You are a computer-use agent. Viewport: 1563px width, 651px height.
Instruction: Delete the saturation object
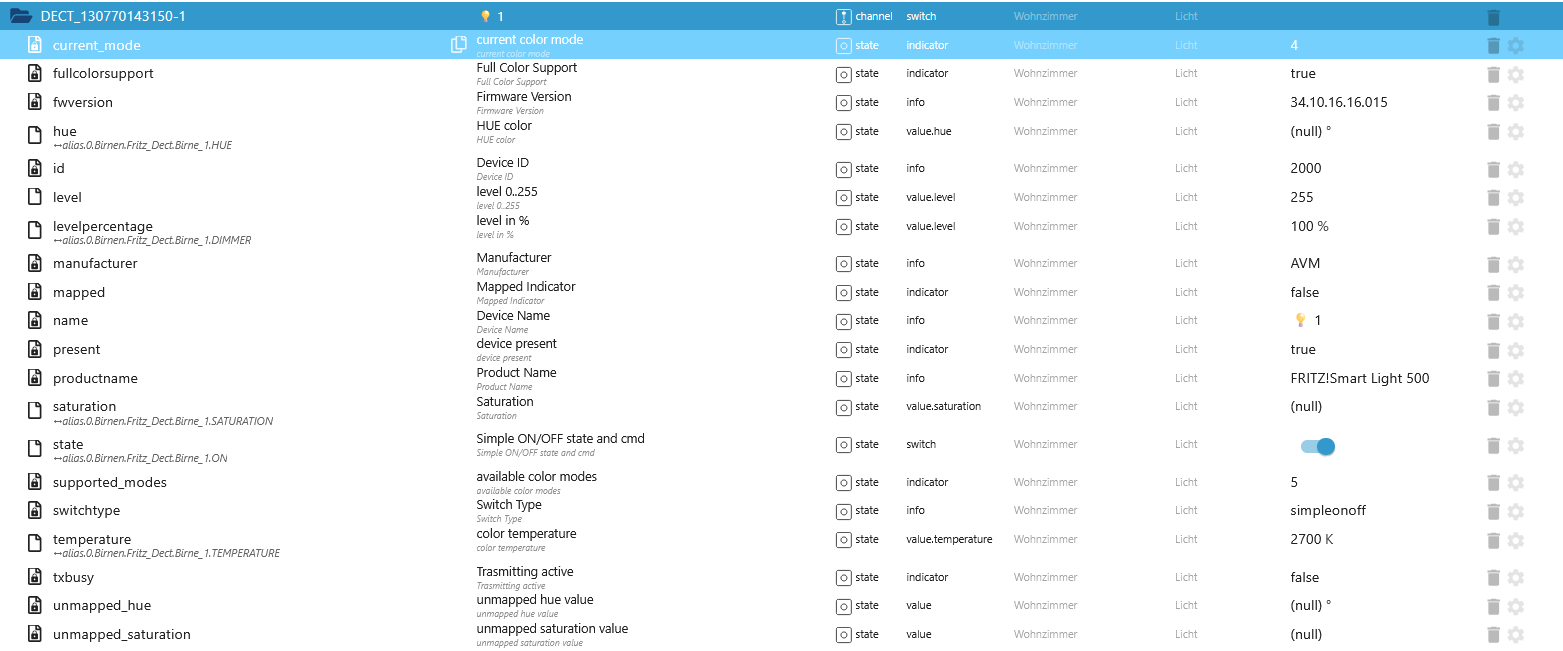point(1493,407)
